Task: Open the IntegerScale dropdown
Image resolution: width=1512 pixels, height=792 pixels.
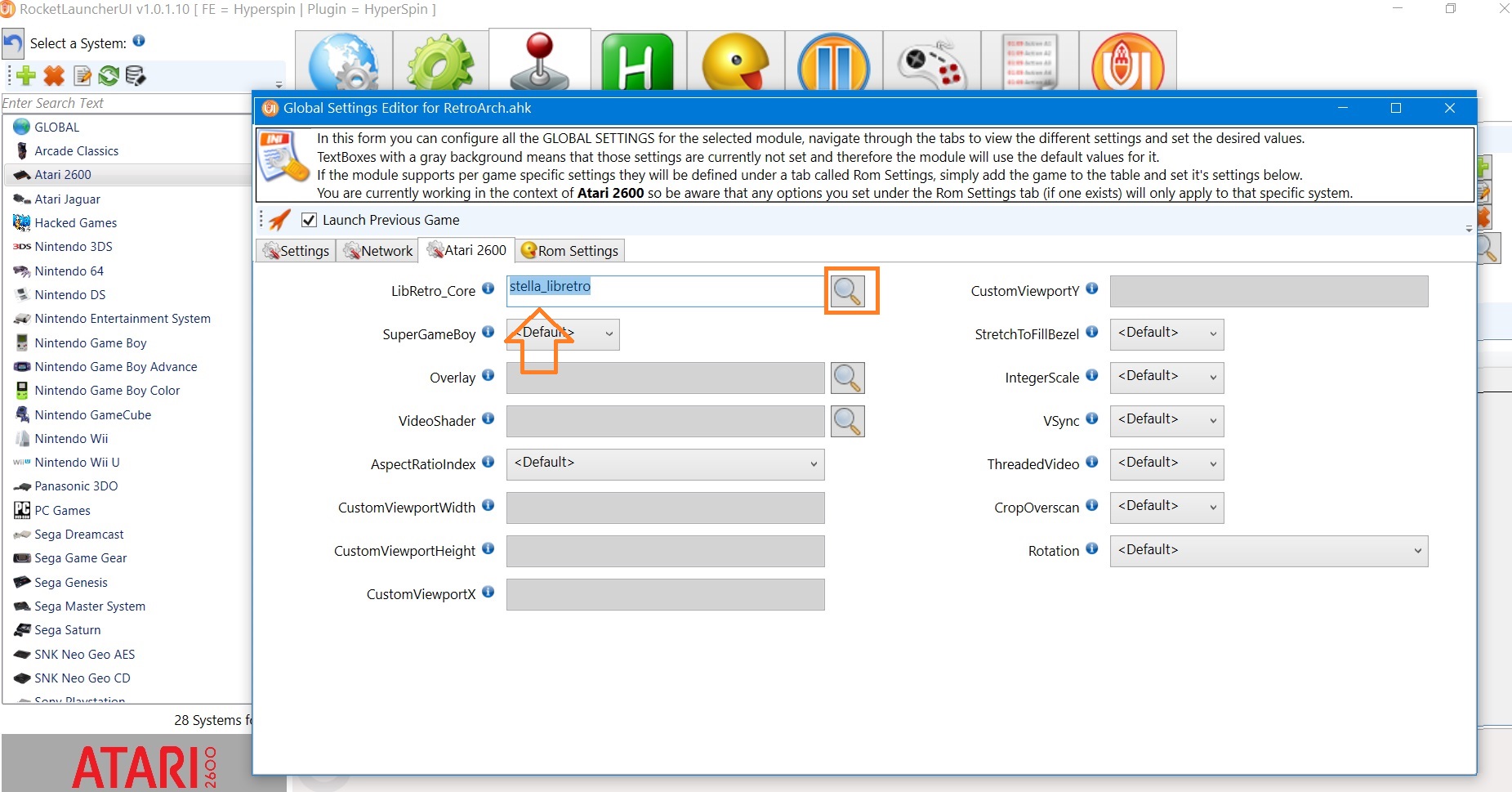Action: coord(1166,378)
